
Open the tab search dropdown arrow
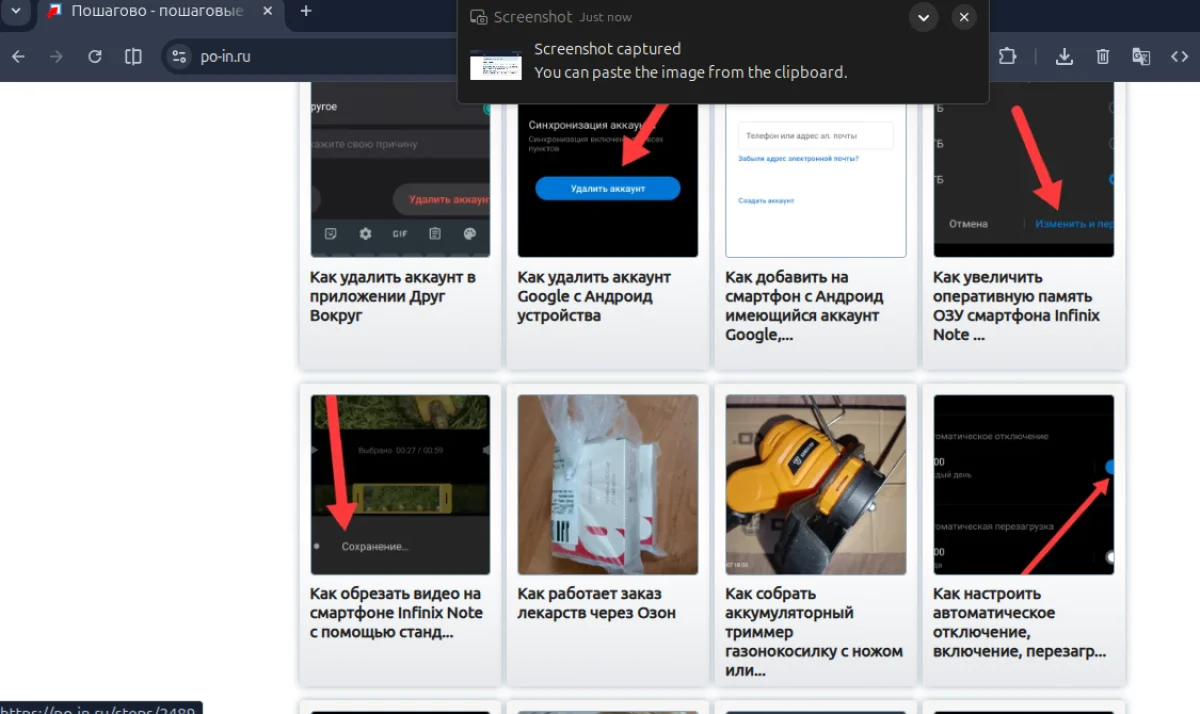[15, 11]
